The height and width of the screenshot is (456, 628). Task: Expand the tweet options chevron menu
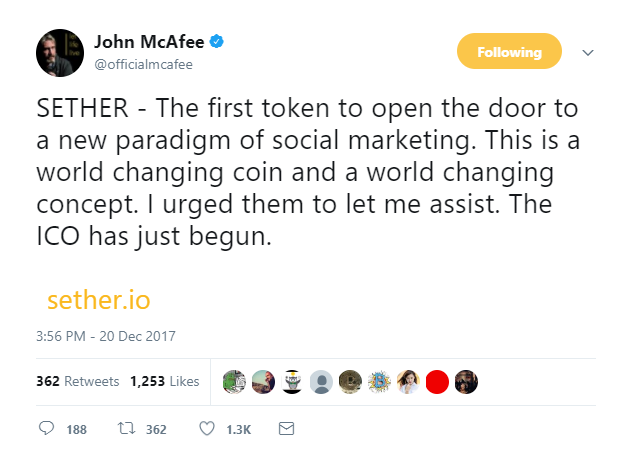[x=588, y=52]
